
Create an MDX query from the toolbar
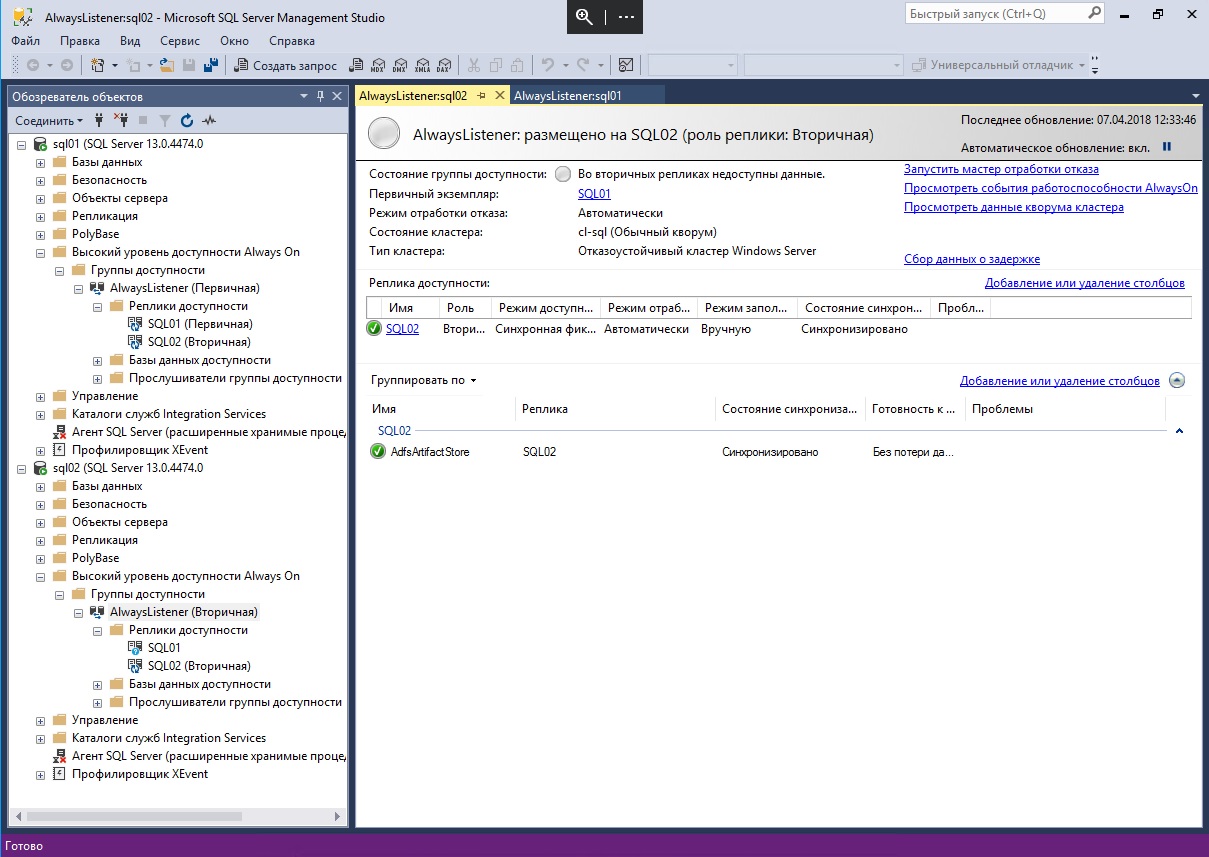pyautogui.click(x=377, y=65)
